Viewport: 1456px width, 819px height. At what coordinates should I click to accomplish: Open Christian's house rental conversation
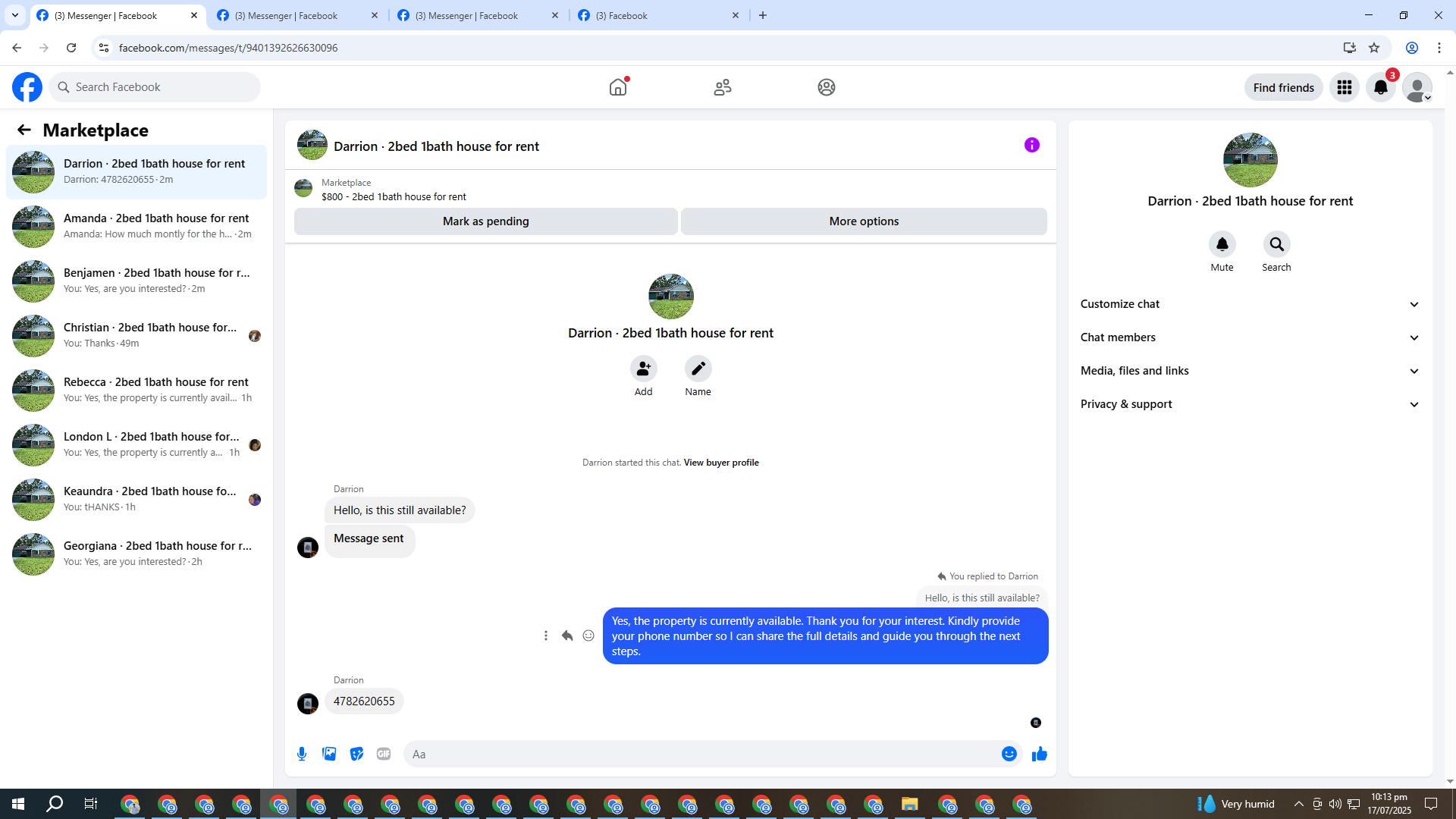(x=136, y=335)
